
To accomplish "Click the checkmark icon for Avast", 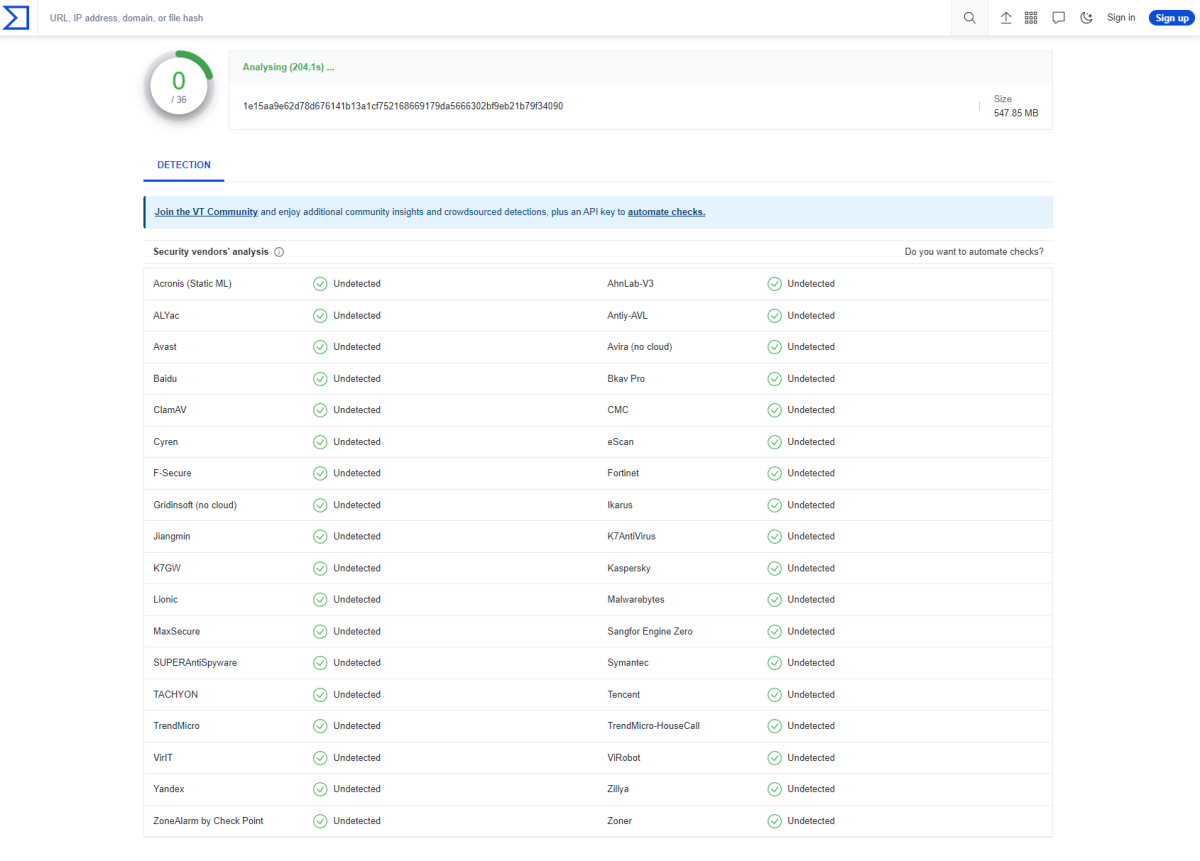I will 320,347.
